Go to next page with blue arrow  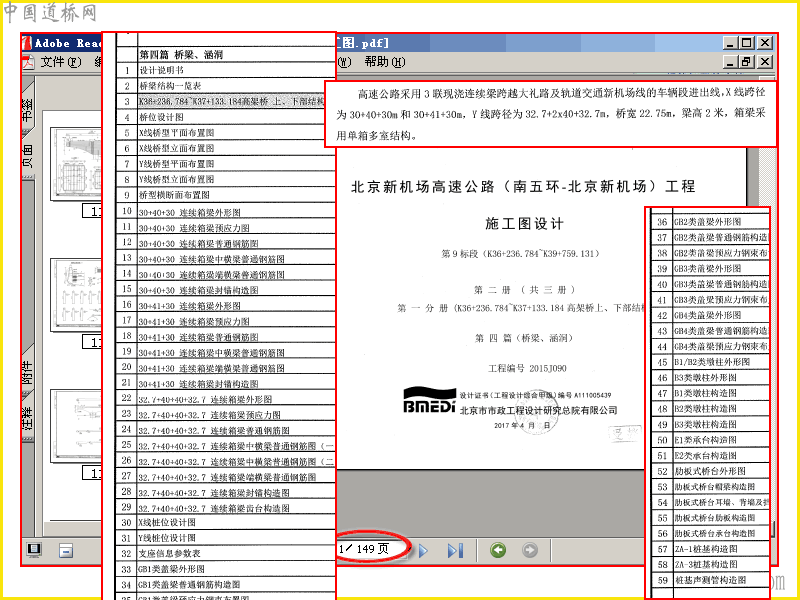click(x=423, y=551)
